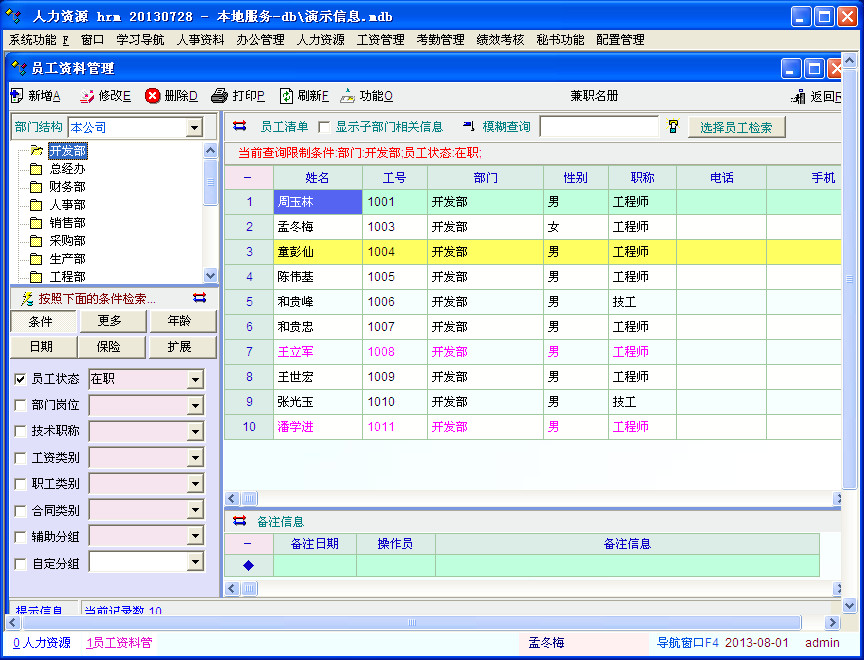Click the swap-arrows icon in condition search header
The image size is (864, 660).
[199, 298]
